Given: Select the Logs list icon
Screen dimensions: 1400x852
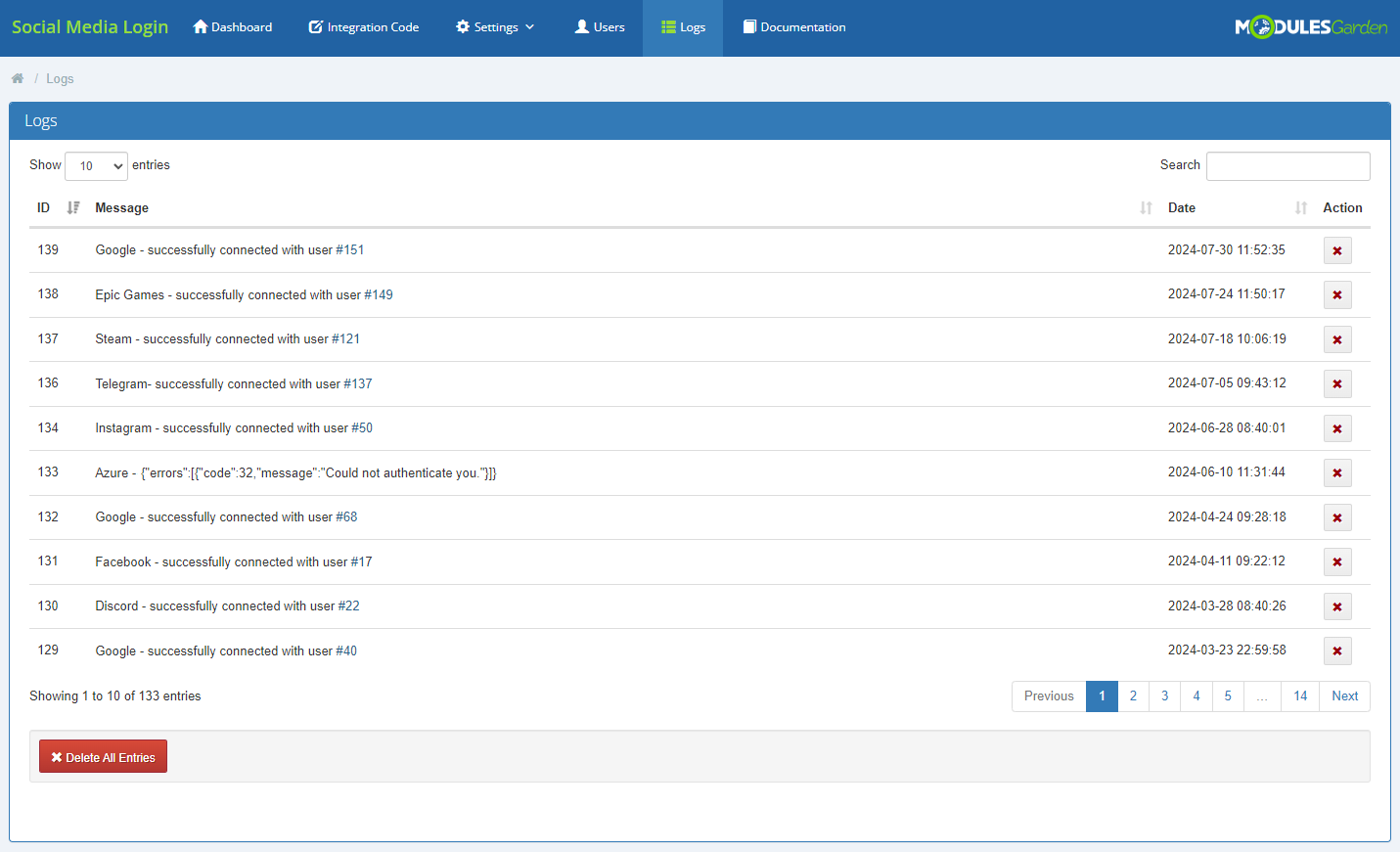Looking at the screenshot, I should pyautogui.click(x=669, y=26).
